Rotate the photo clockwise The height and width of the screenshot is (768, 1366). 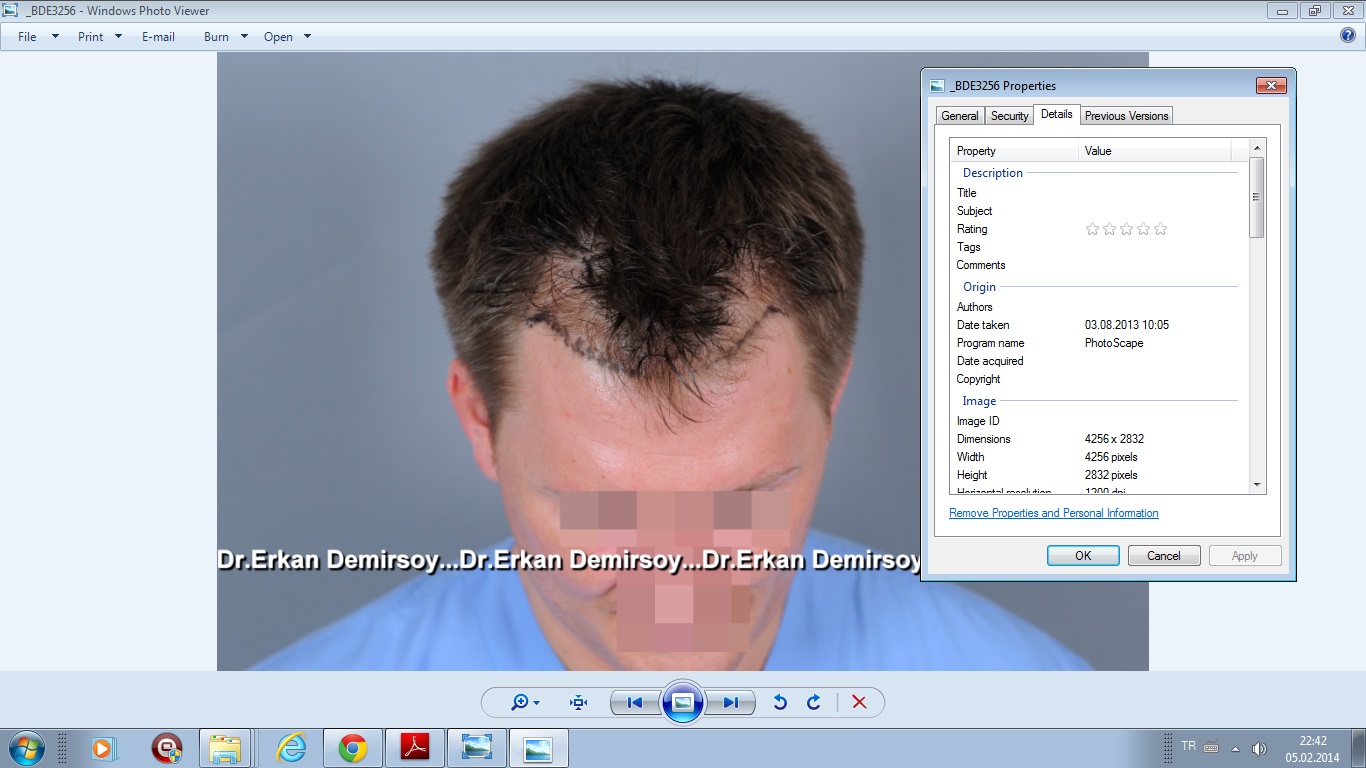pyautogui.click(x=814, y=703)
